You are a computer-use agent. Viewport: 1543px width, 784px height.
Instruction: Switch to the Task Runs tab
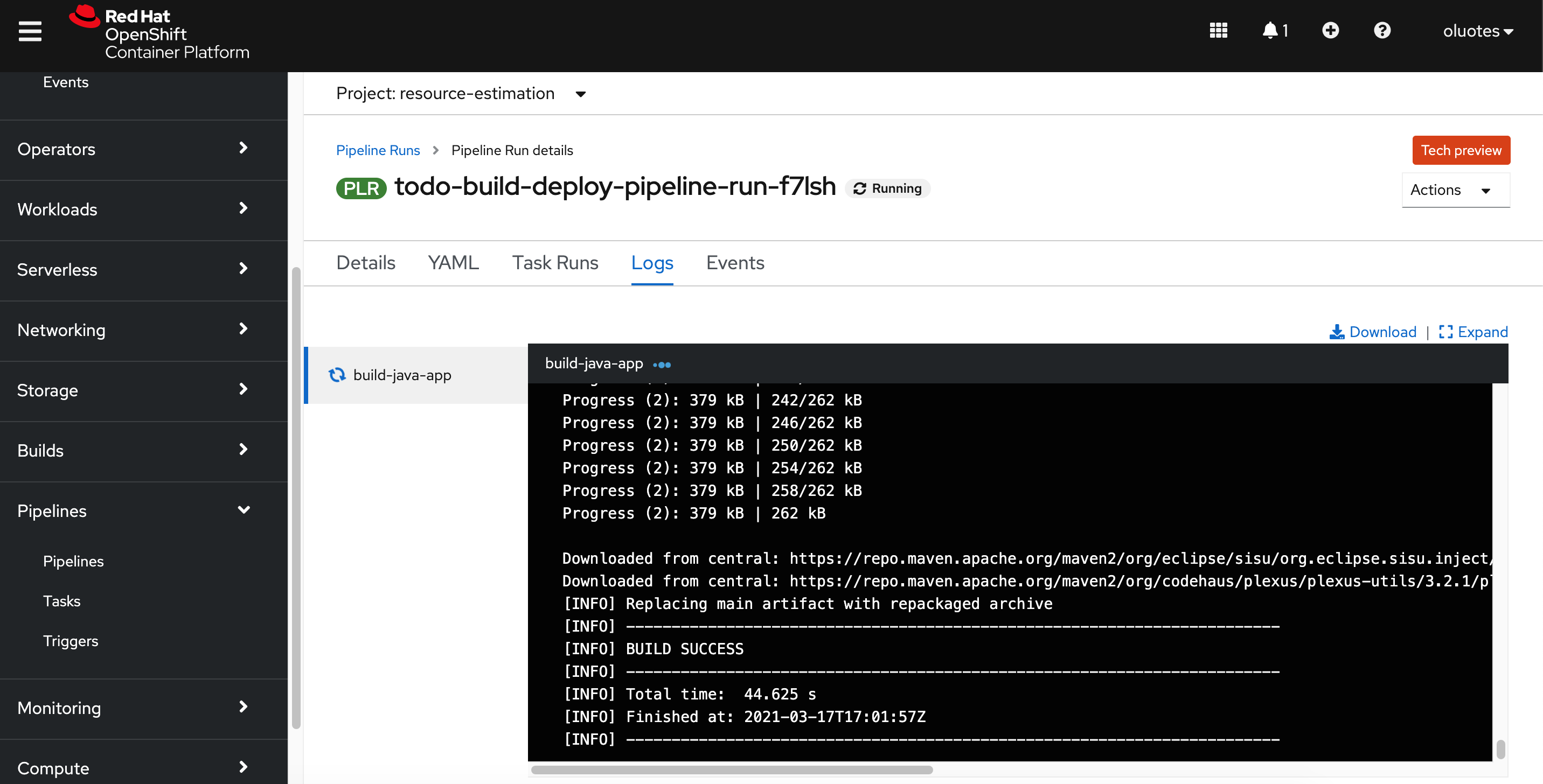click(555, 263)
